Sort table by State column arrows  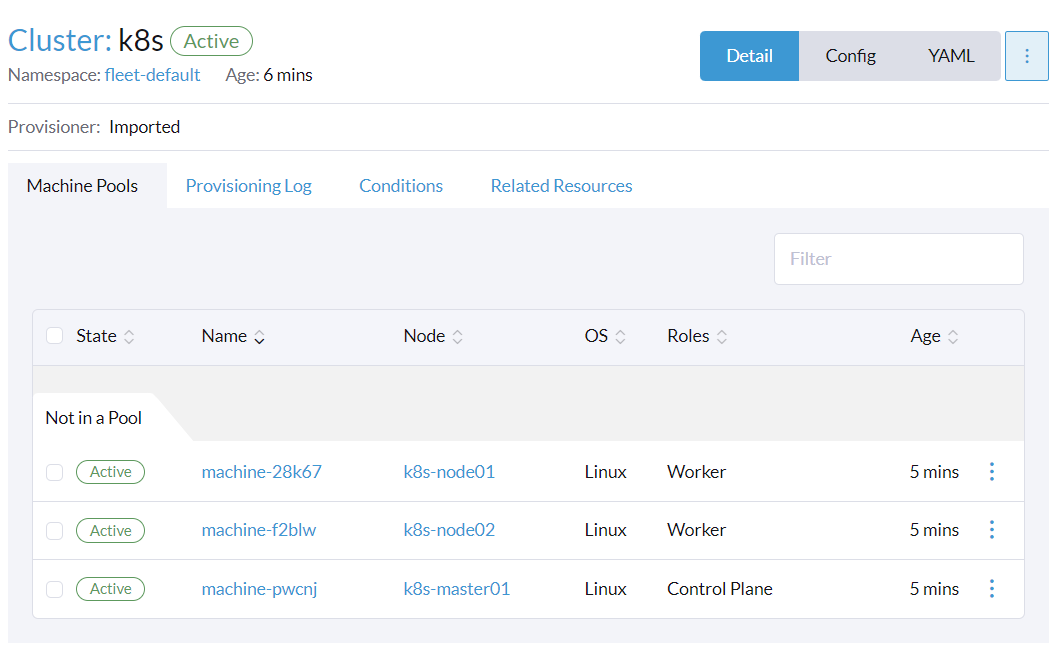click(x=129, y=337)
